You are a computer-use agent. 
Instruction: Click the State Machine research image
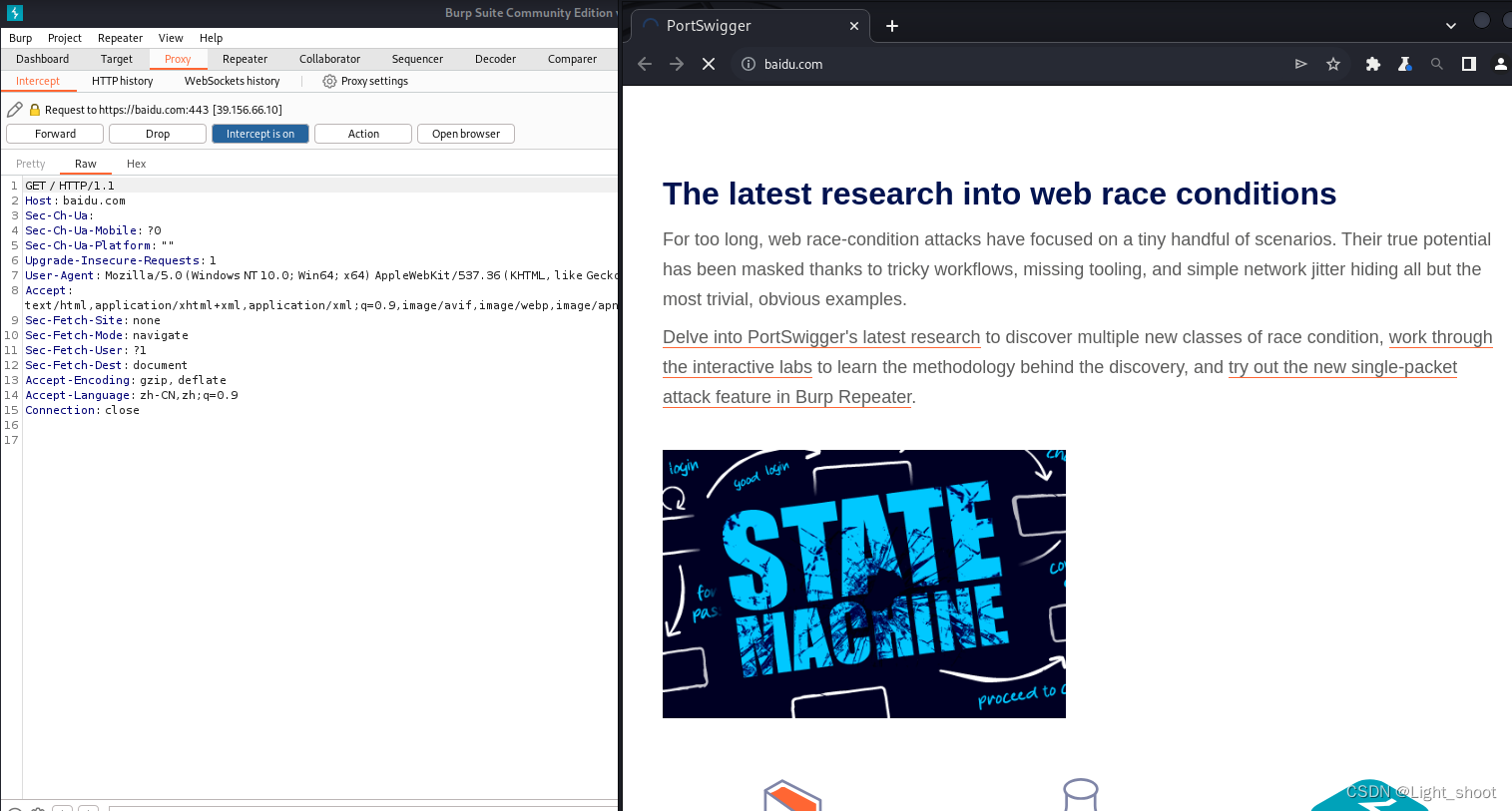tap(864, 584)
